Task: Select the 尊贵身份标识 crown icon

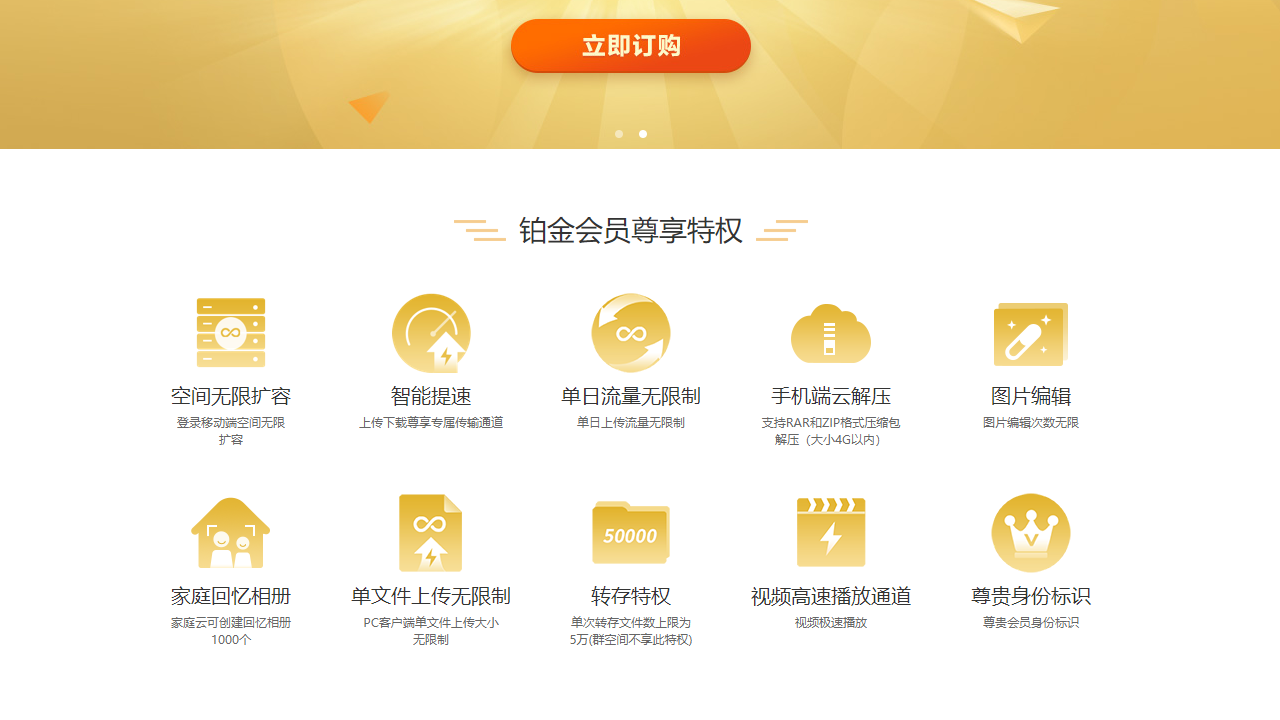Action: tap(1031, 532)
